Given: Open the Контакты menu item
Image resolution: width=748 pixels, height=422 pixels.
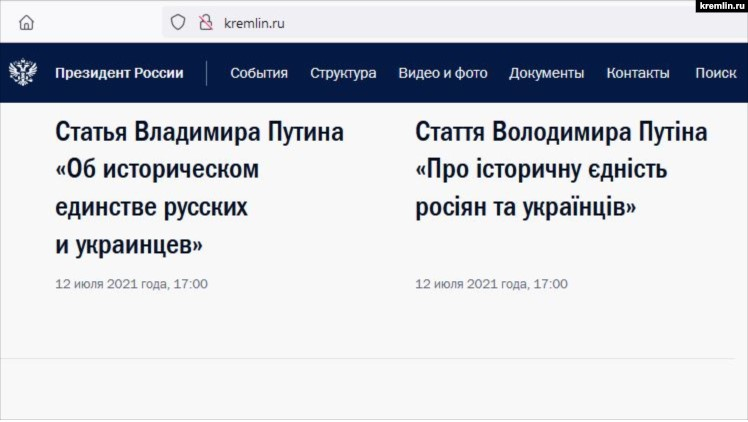Looking at the screenshot, I should click(x=638, y=73).
